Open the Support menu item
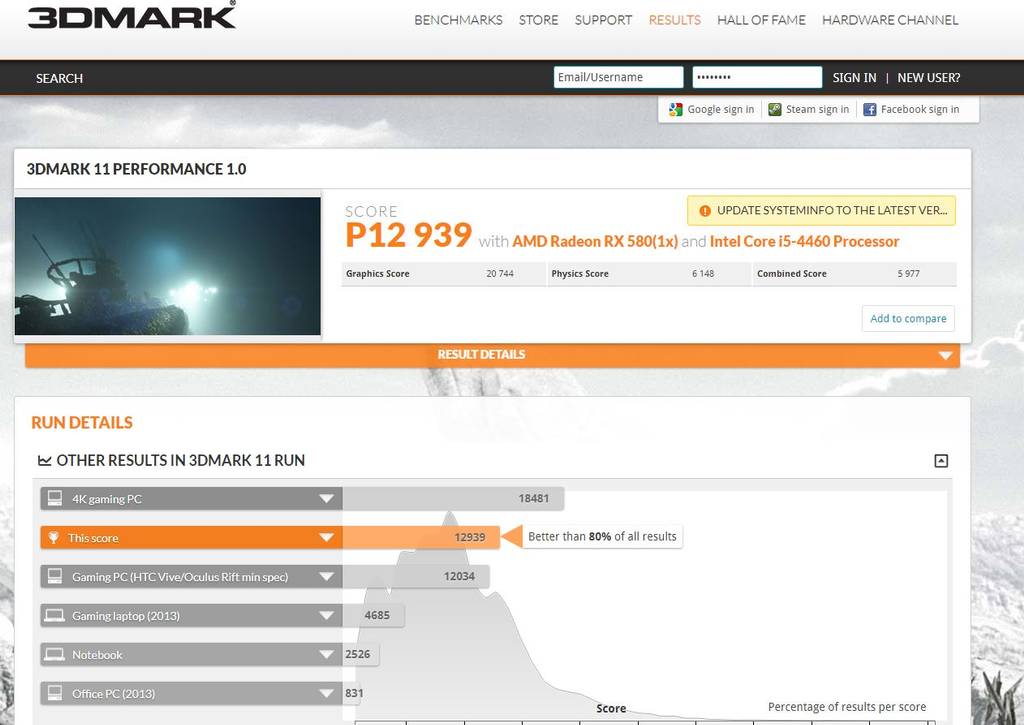The image size is (1024, 725). (603, 20)
